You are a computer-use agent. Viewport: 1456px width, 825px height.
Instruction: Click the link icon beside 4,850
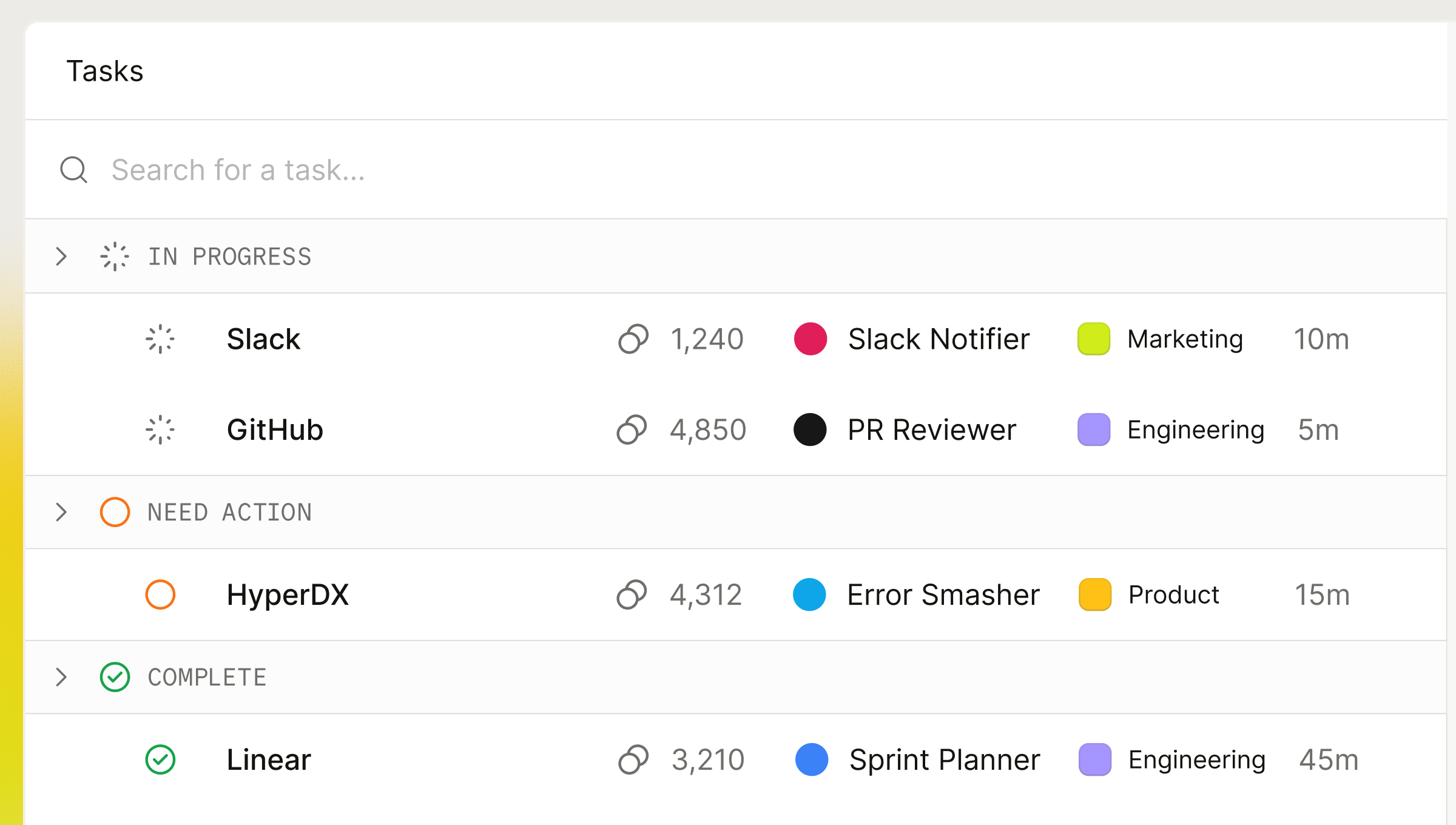pyautogui.click(x=632, y=430)
